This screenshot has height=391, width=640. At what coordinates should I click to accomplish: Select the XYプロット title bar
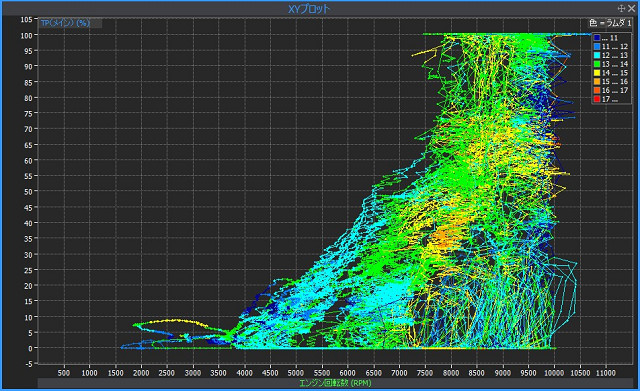click(309, 9)
